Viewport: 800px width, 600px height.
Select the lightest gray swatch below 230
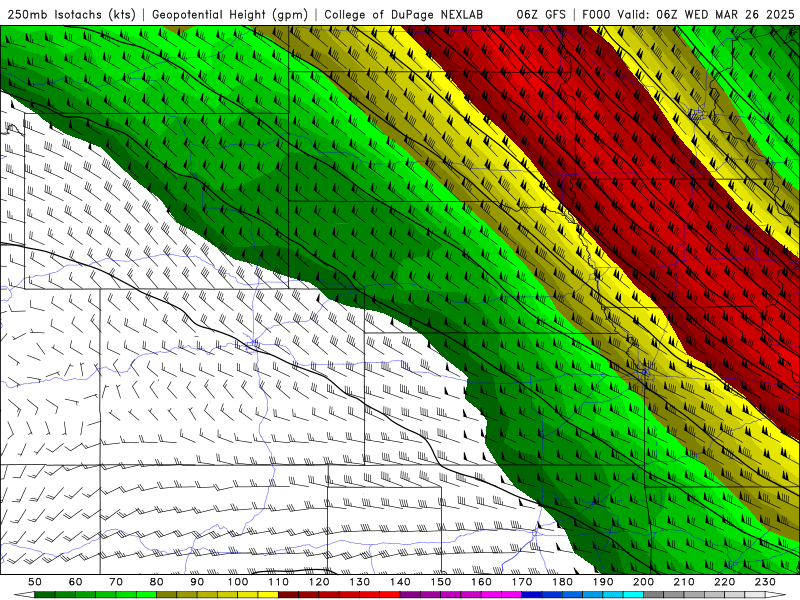click(755, 595)
